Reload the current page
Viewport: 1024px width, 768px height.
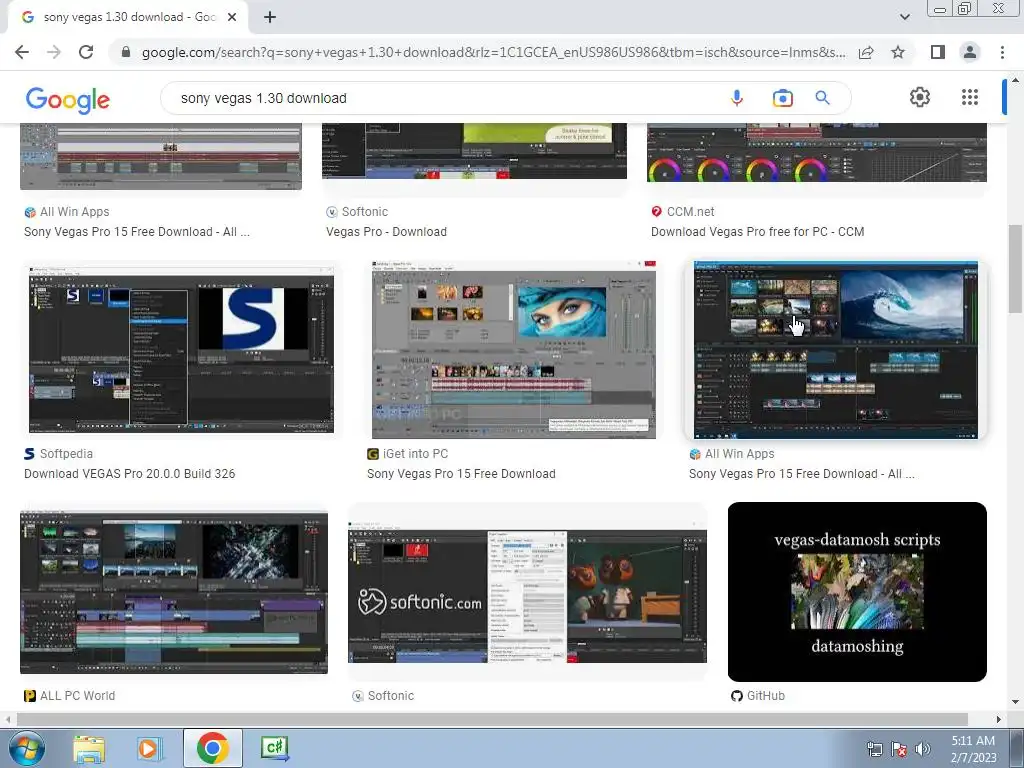(86, 52)
